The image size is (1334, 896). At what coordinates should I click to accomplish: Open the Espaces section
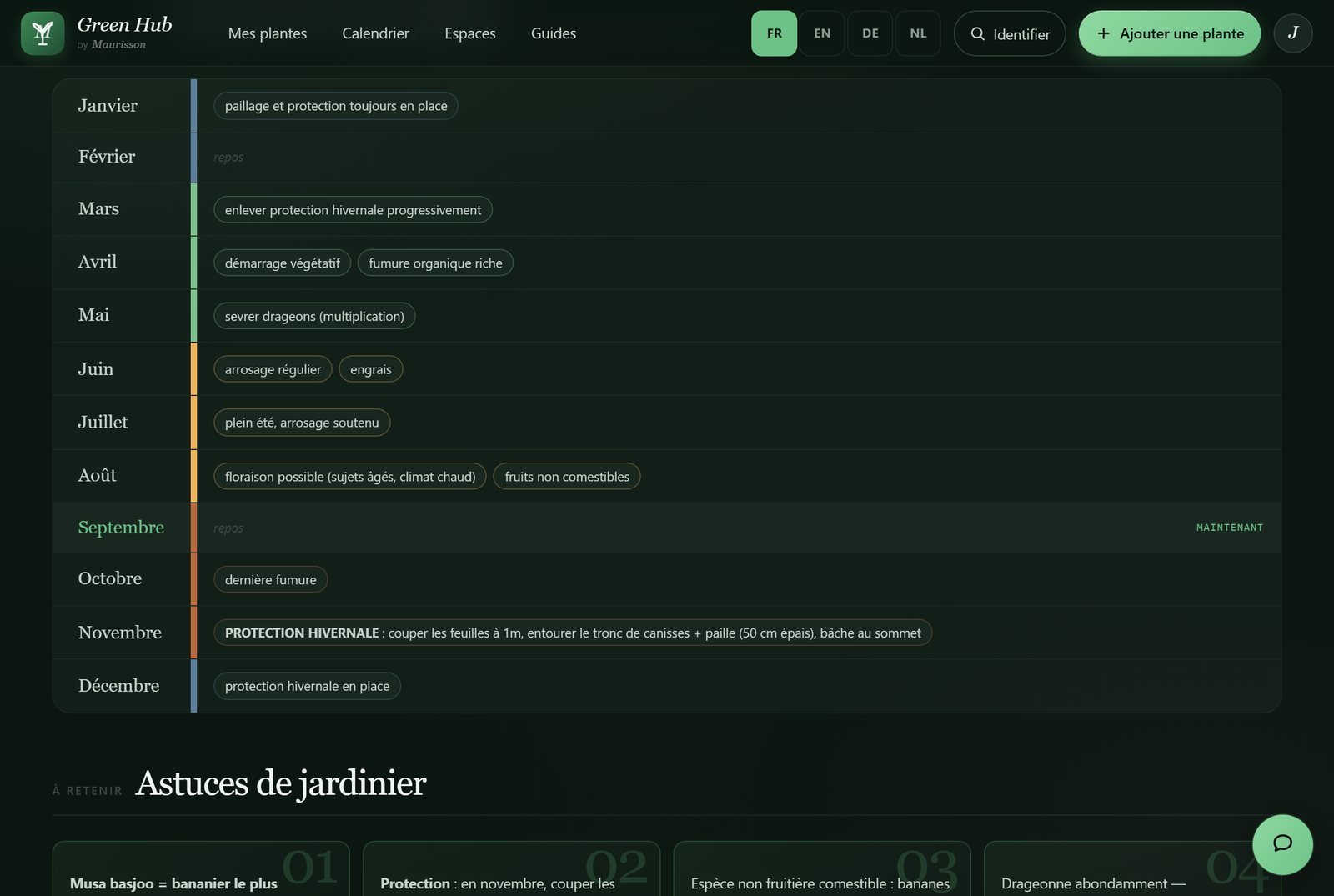tap(470, 33)
